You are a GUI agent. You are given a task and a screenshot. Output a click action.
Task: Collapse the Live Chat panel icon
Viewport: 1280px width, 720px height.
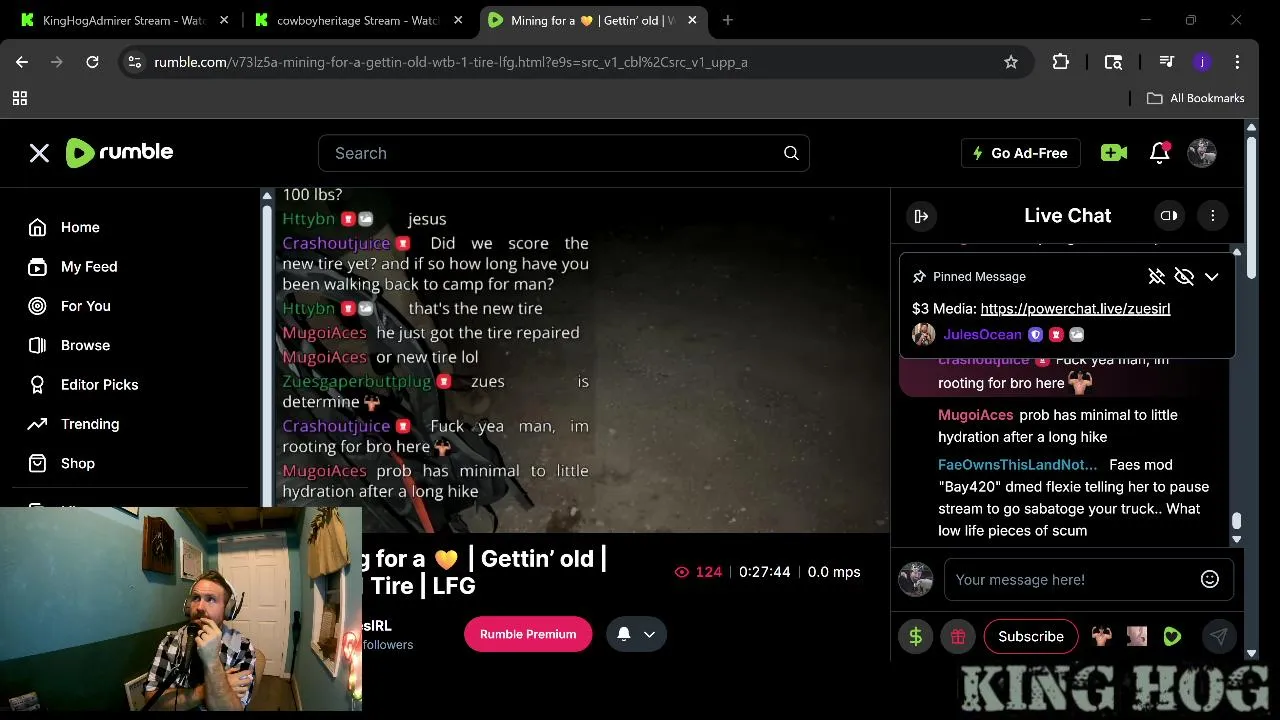point(921,215)
